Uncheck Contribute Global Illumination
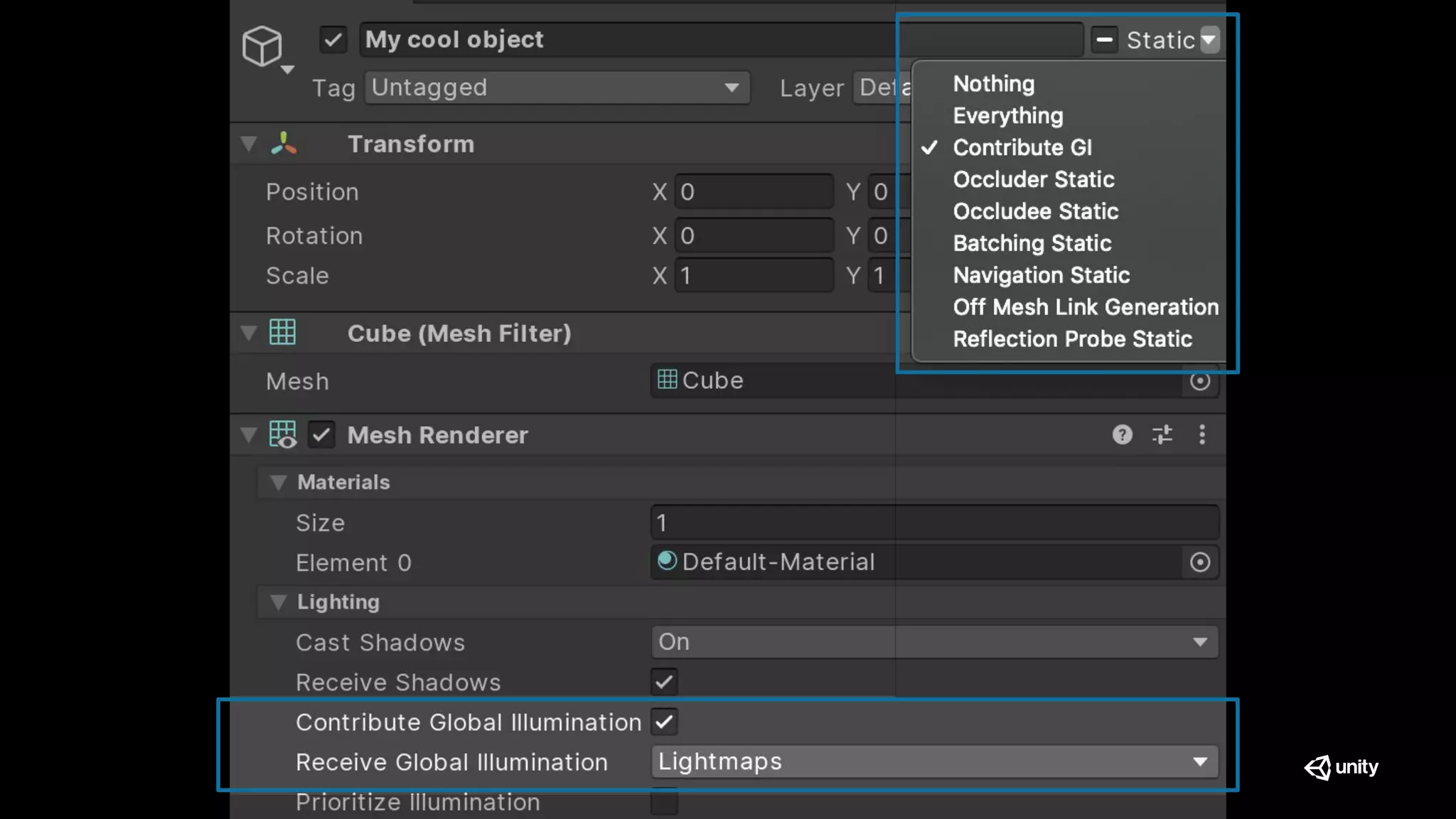Screen dimensions: 1456x819 pyautogui.click(x=664, y=722)
